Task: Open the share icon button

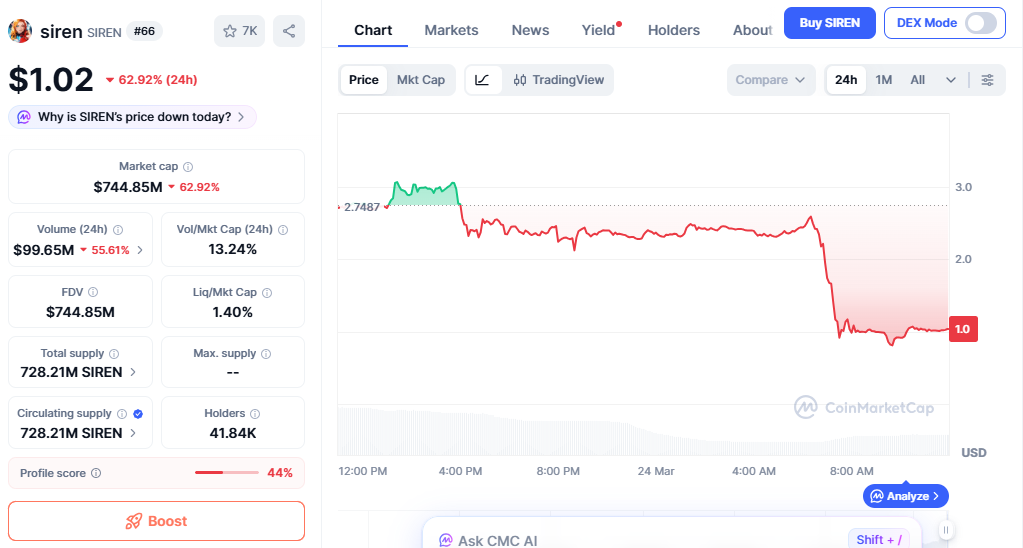Action: pyautogui.click(x=289, y=31)
